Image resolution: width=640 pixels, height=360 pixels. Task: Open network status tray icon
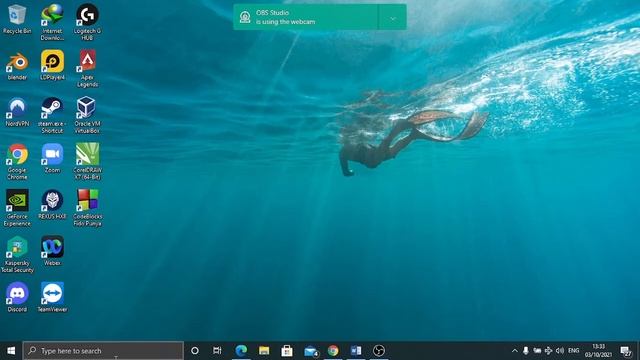tap(549, 351)
